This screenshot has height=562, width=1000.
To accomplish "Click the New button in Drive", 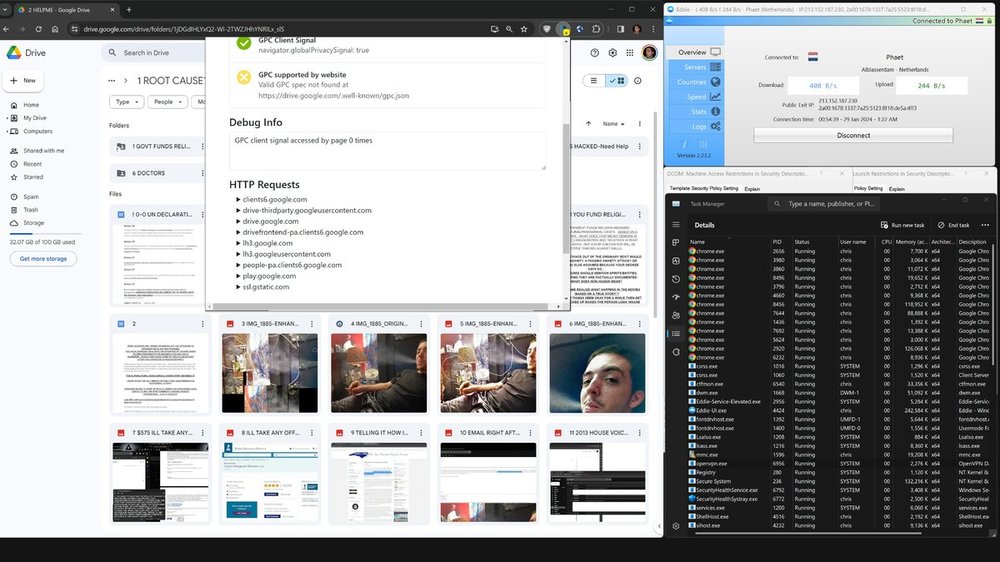I will point(23,80).
